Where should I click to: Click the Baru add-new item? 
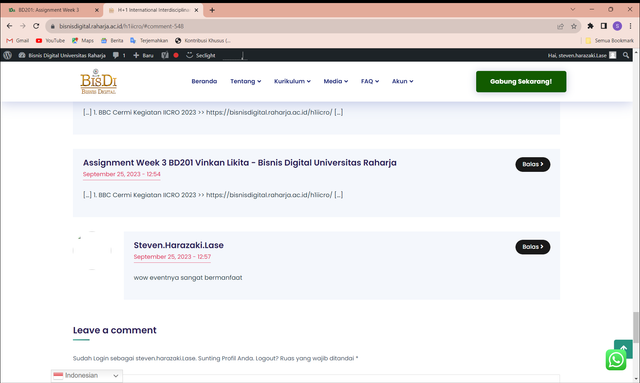coord(143,55)
